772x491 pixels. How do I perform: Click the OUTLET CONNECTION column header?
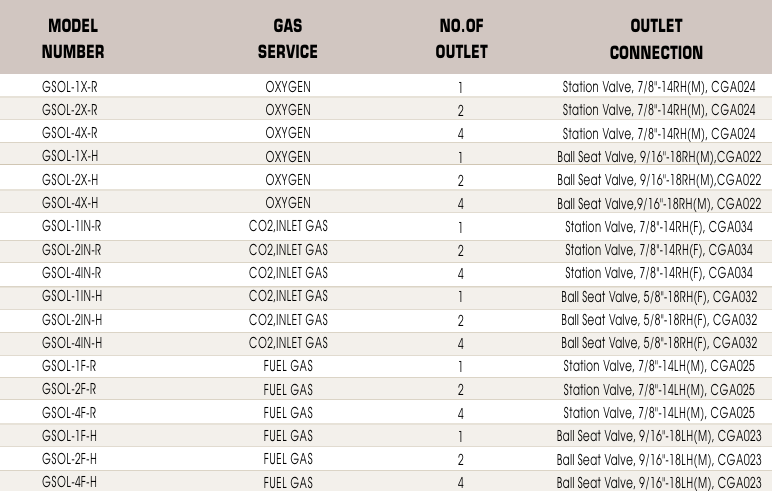(x=656, y=38)
